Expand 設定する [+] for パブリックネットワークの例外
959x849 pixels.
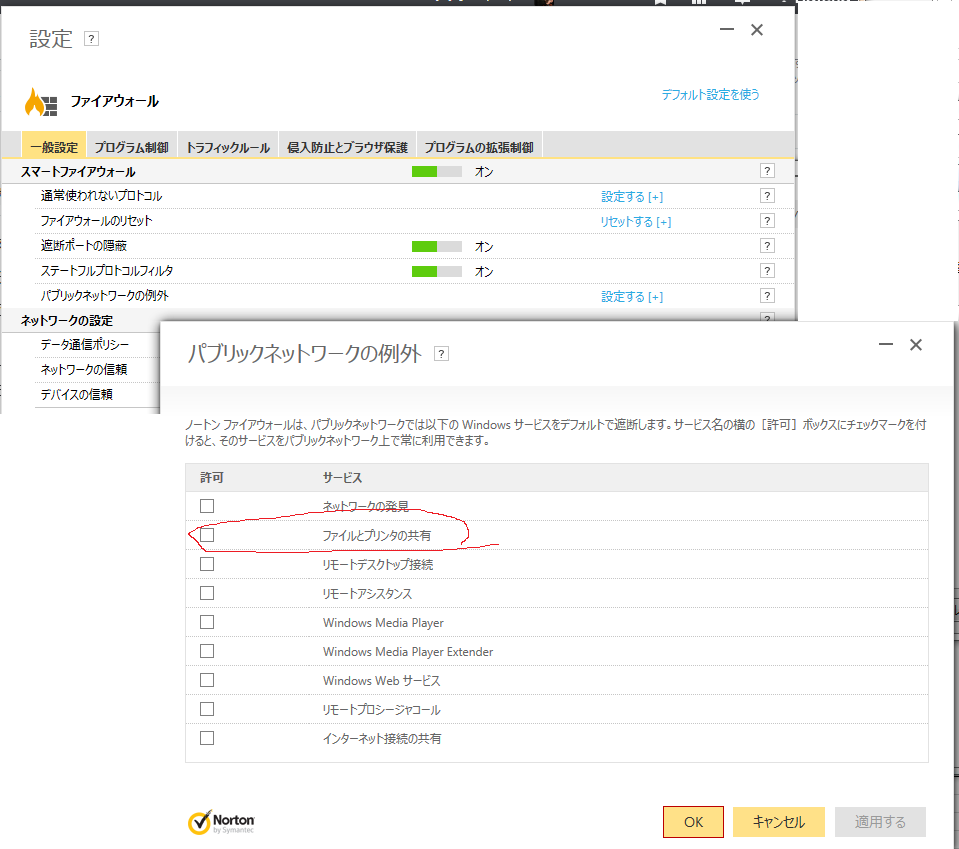632,297
